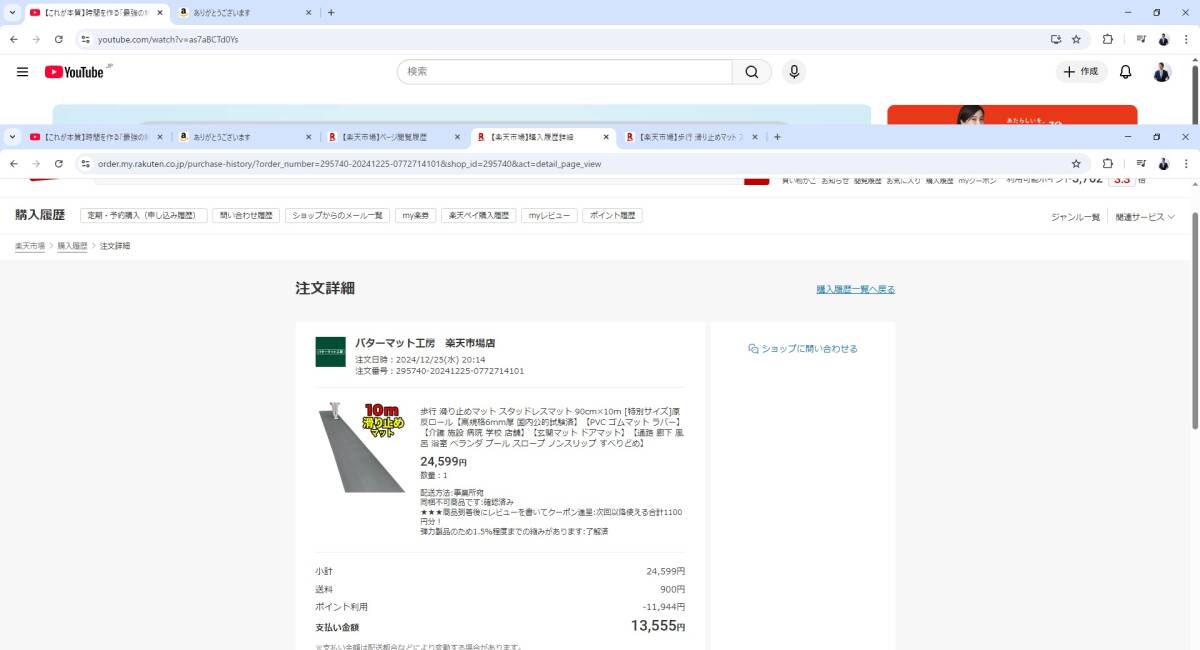Click パターマット工房 楽天市場店 shop name
1200x650 pixels.
(425, 343)
